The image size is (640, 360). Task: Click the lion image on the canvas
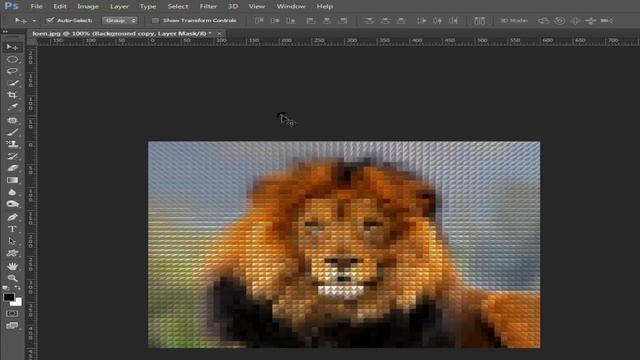tap(344, 244)
